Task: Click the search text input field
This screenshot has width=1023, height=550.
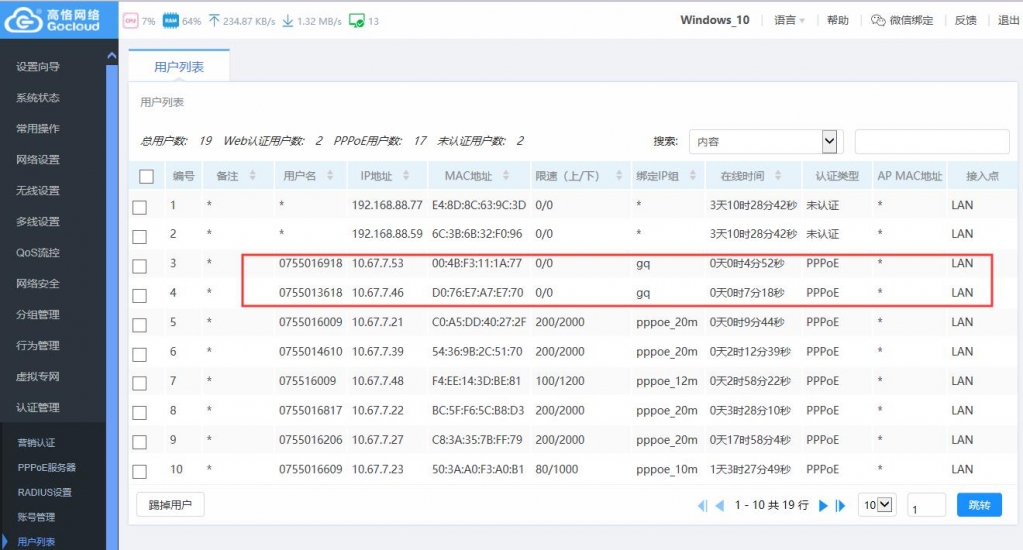Action: point(932,142)
